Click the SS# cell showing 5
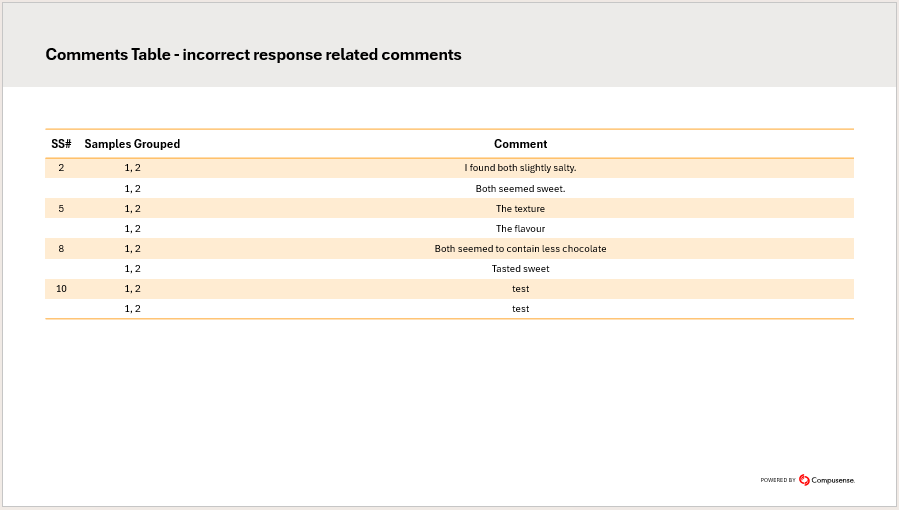Viewport: 899px width, 510px height. (61, 208)
